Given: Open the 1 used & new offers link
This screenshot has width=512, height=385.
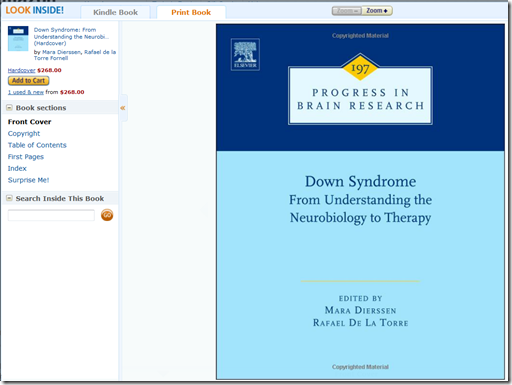Looking at the screenshot, I should click(x=26, y=92).
